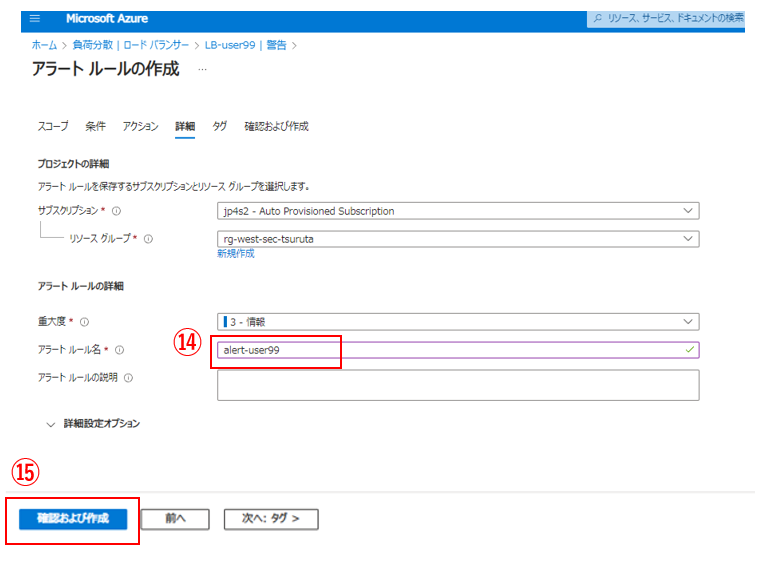
Task: Go to ホーム breadcrumb
Action: pyautogui.click(x=44, y=45)
